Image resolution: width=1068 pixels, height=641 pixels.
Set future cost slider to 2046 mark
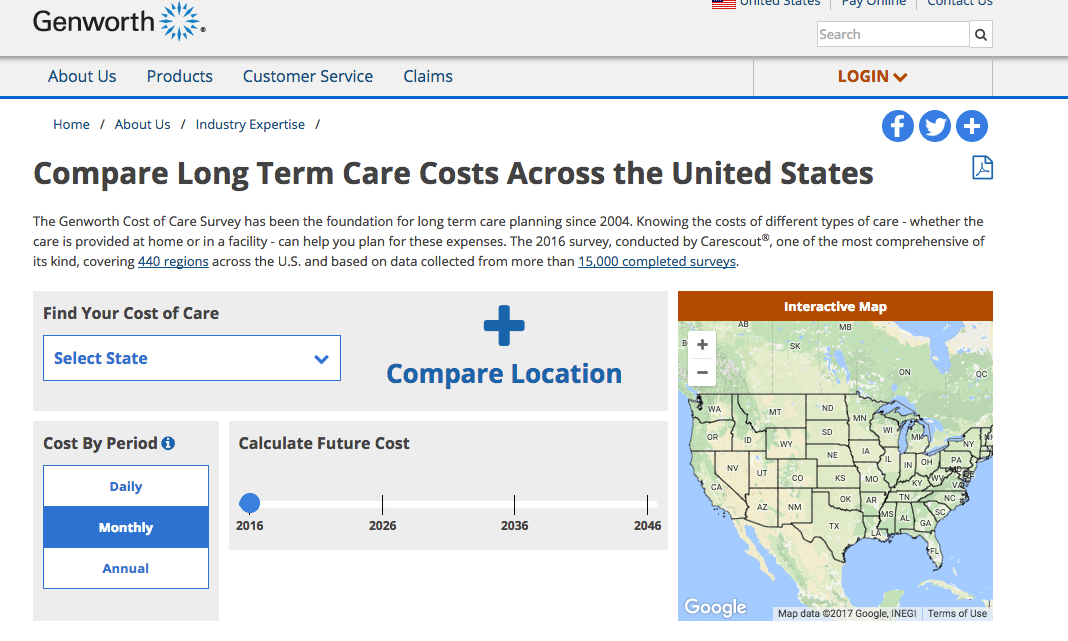click(x=647, y=505)
